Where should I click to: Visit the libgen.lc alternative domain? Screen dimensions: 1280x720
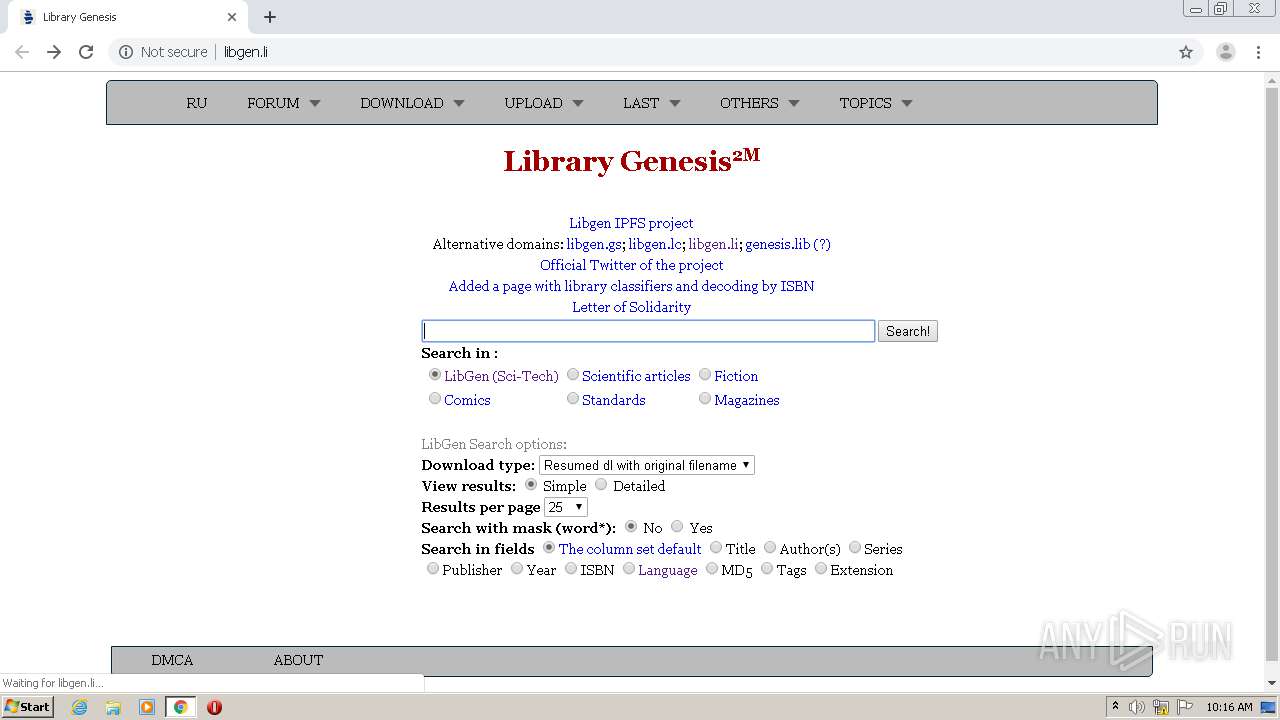(x=655, y=244)
